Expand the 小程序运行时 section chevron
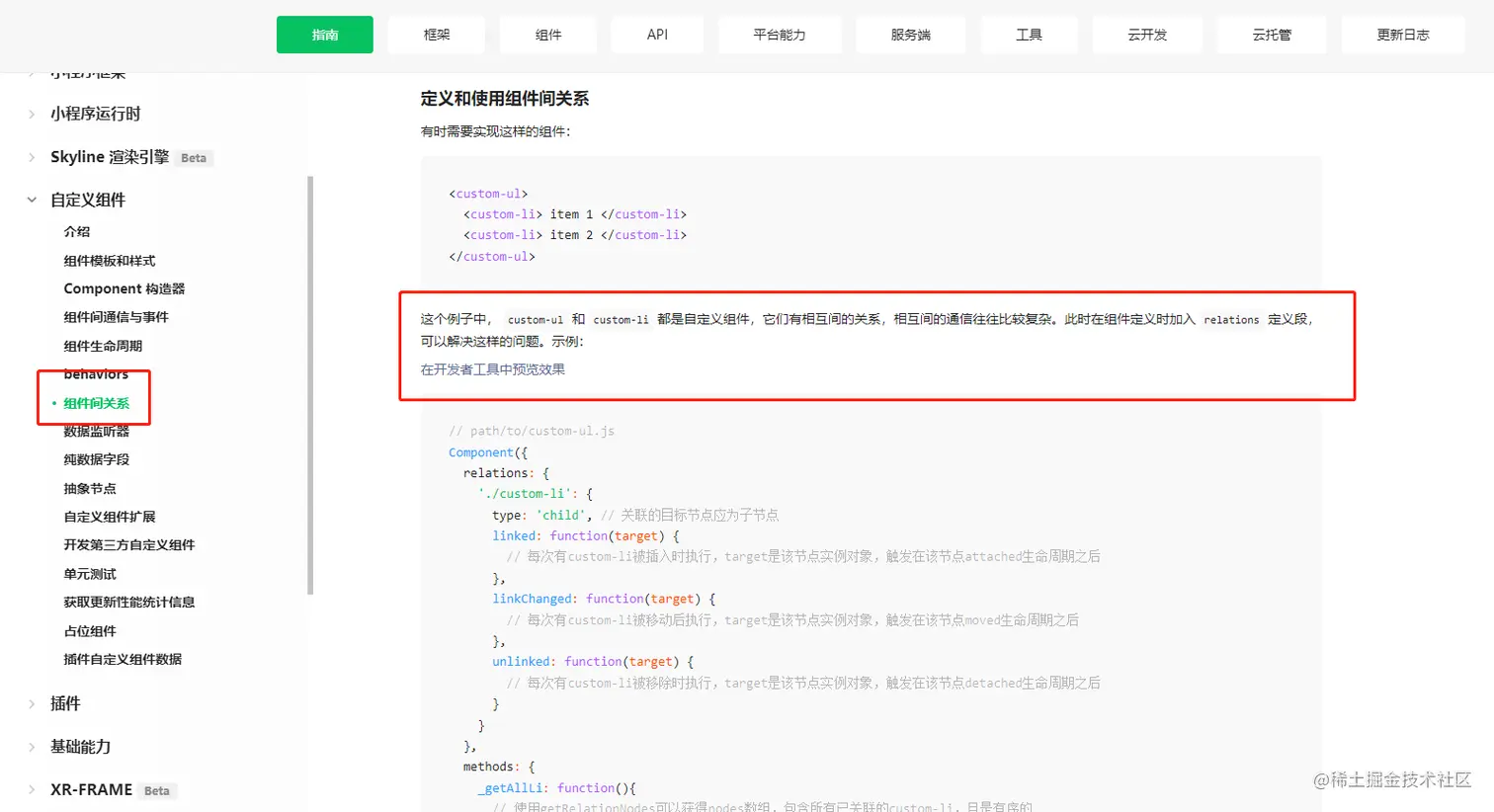The image size is (1494, 812). click(x=32, y=114)
